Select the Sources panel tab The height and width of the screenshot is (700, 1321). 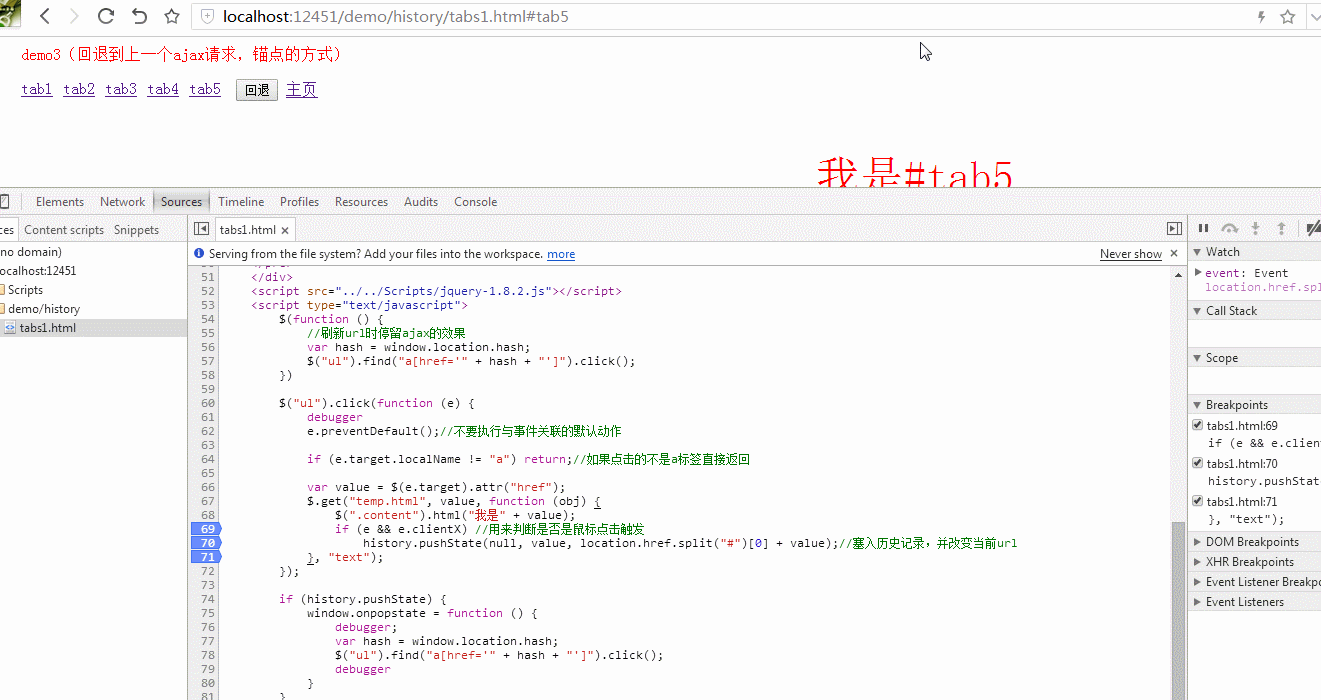pos(181,201)
